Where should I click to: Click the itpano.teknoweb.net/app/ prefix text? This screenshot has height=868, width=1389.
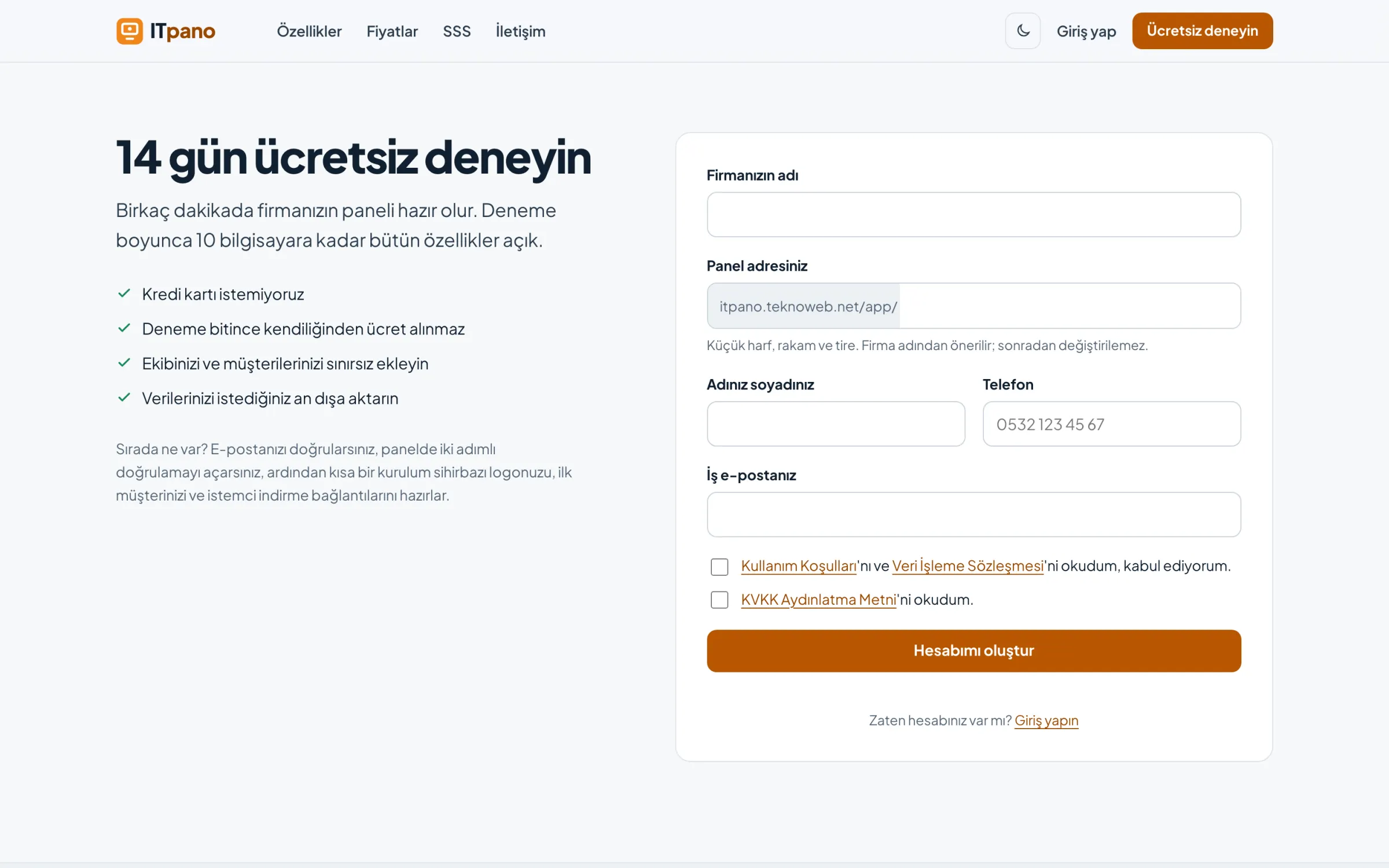pyautogui.click(x=808, y=307)
